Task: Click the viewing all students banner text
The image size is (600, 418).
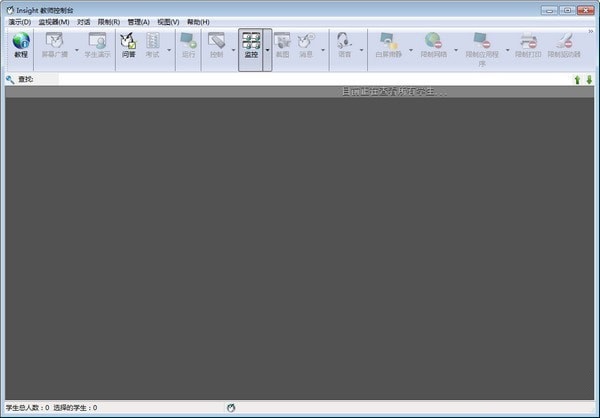Action: (x=394, y=91)
